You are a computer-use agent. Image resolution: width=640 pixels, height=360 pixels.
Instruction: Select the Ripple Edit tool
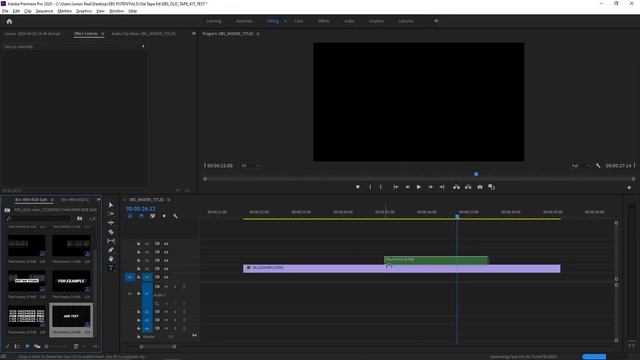pyautogui.click(x=111, y=223)
